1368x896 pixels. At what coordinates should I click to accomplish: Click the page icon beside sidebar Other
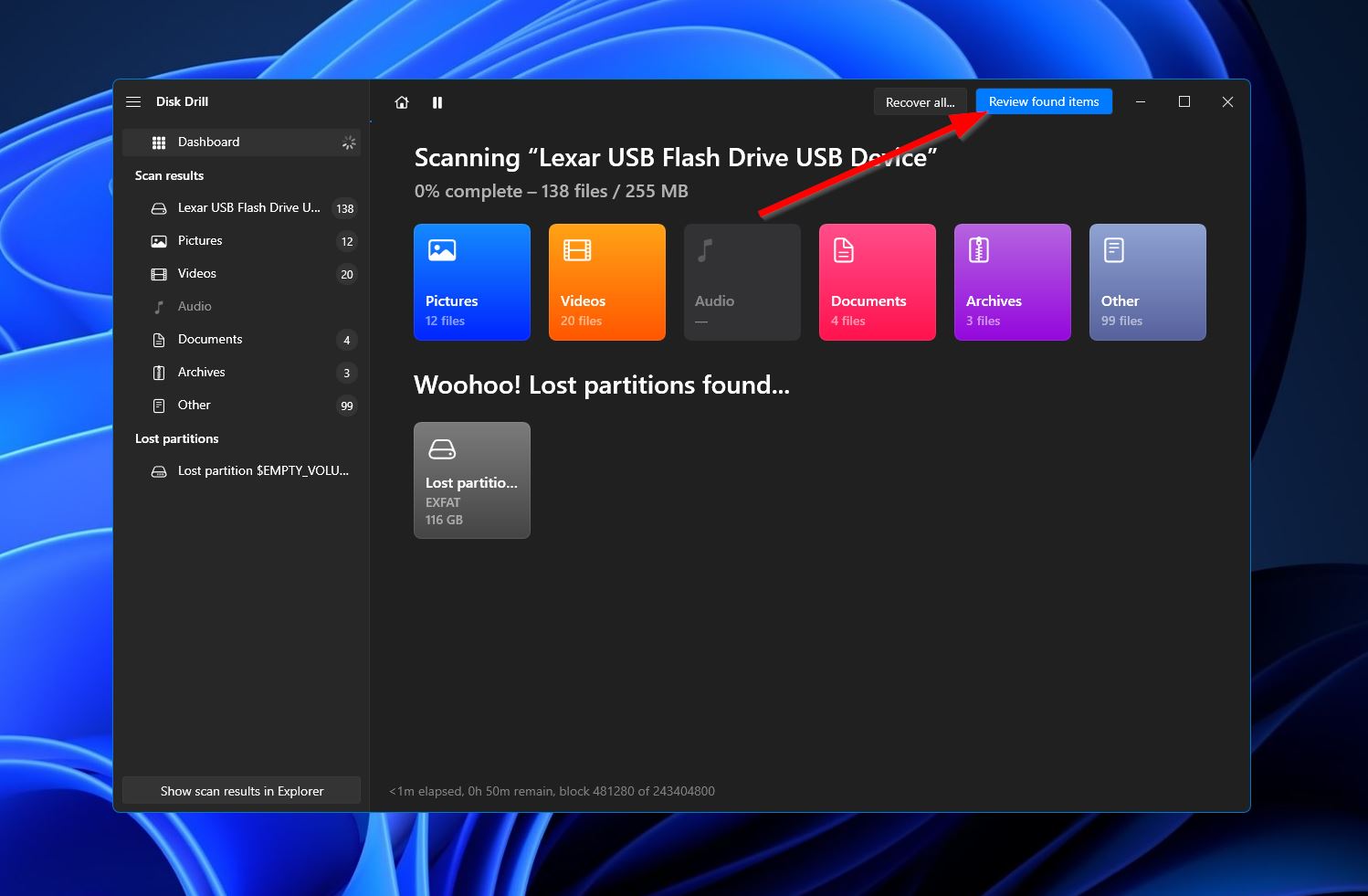pos(159,406)
